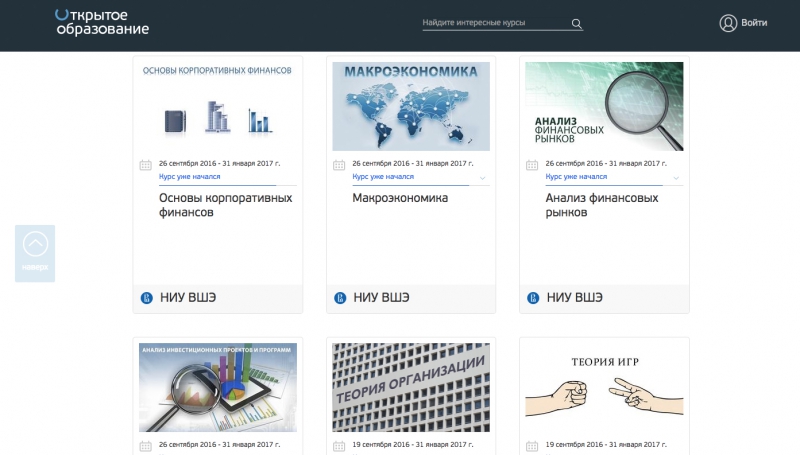The image size is (800, 455).
Task: Click the back-to-top arrow icon
Action: (x=35, y=245)
